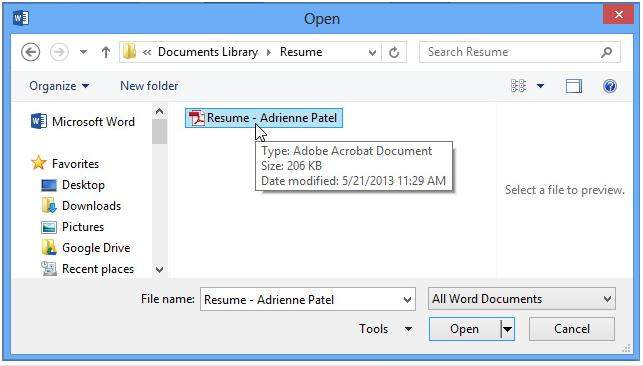Viewport: 643px width, 366px height.
Task: Open Desktop from Favorites
Action: [x=83, y=185]
